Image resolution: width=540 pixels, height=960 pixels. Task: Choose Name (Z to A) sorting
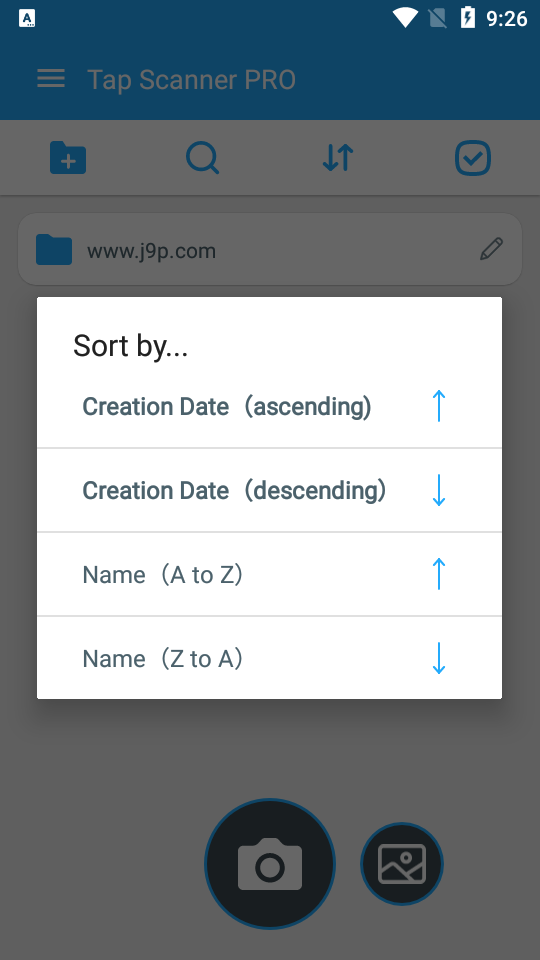coord(269,658)
